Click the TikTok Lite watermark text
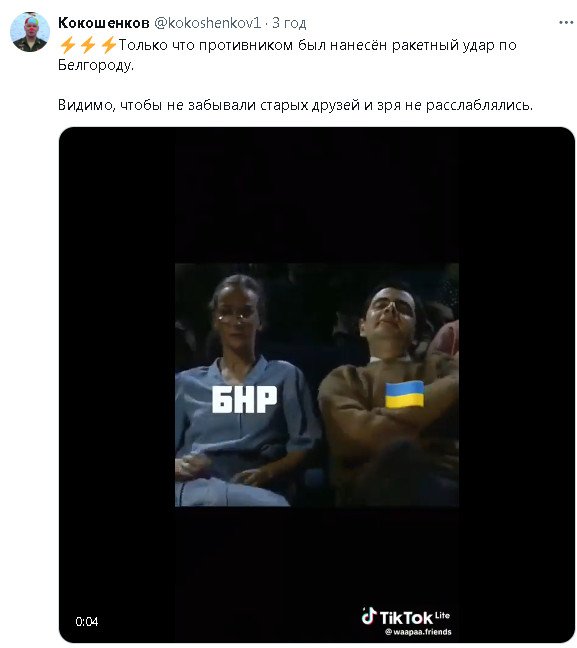577x648 pixels. 414,617
